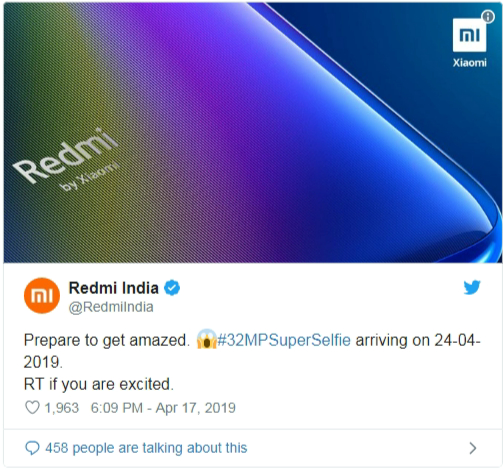
Task: Click the Redmi India account name
Action: (113, 288)
